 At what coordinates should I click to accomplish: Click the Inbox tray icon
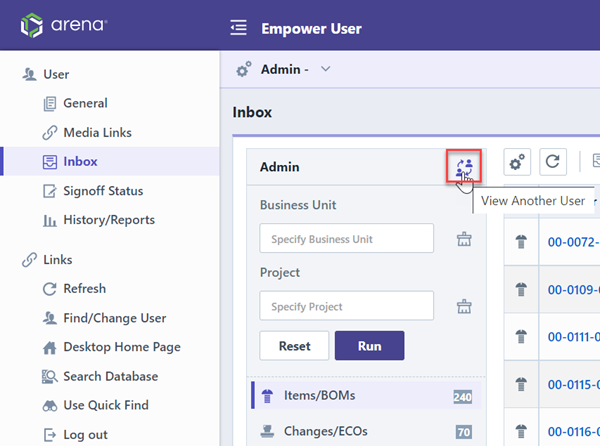pyautogui.click(x=50, y=162)
